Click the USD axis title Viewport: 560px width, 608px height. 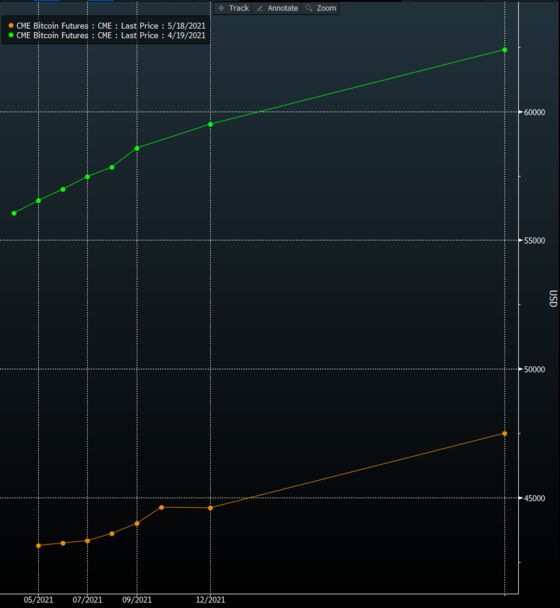553,299
